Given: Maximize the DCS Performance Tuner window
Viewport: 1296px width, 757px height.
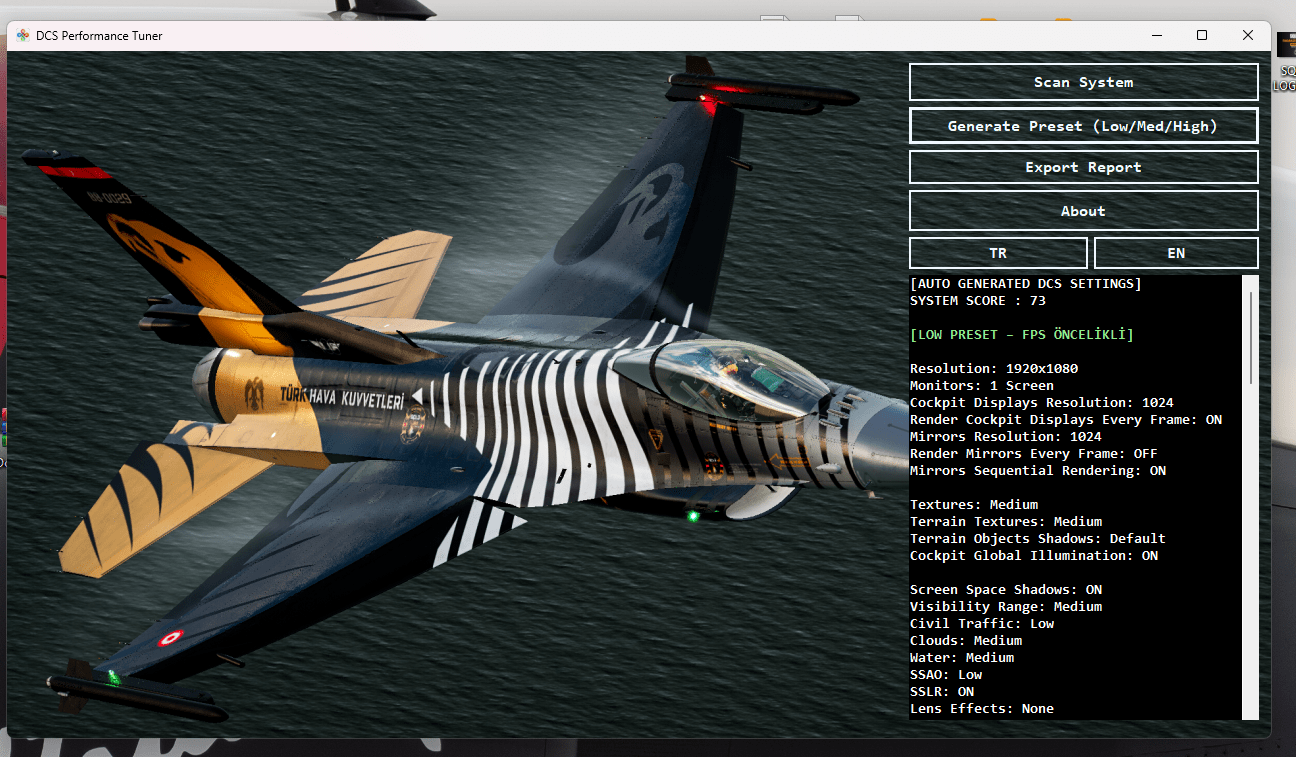Looking at the screenshot, I should (1202, 36).
